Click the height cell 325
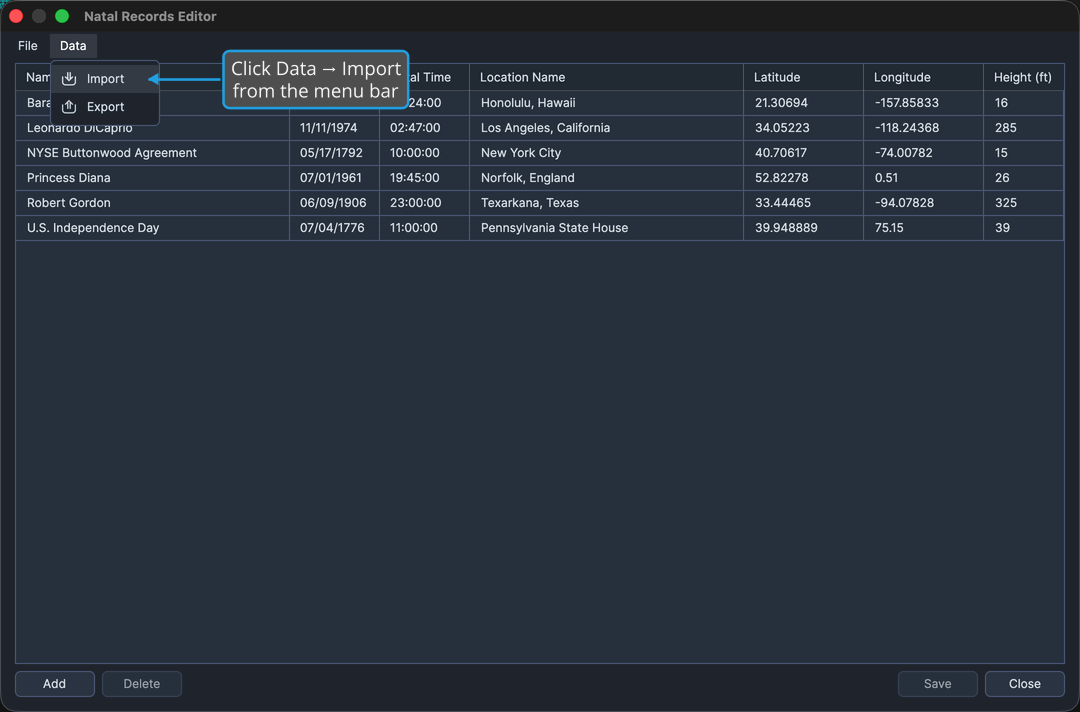 pos(1024,203)
